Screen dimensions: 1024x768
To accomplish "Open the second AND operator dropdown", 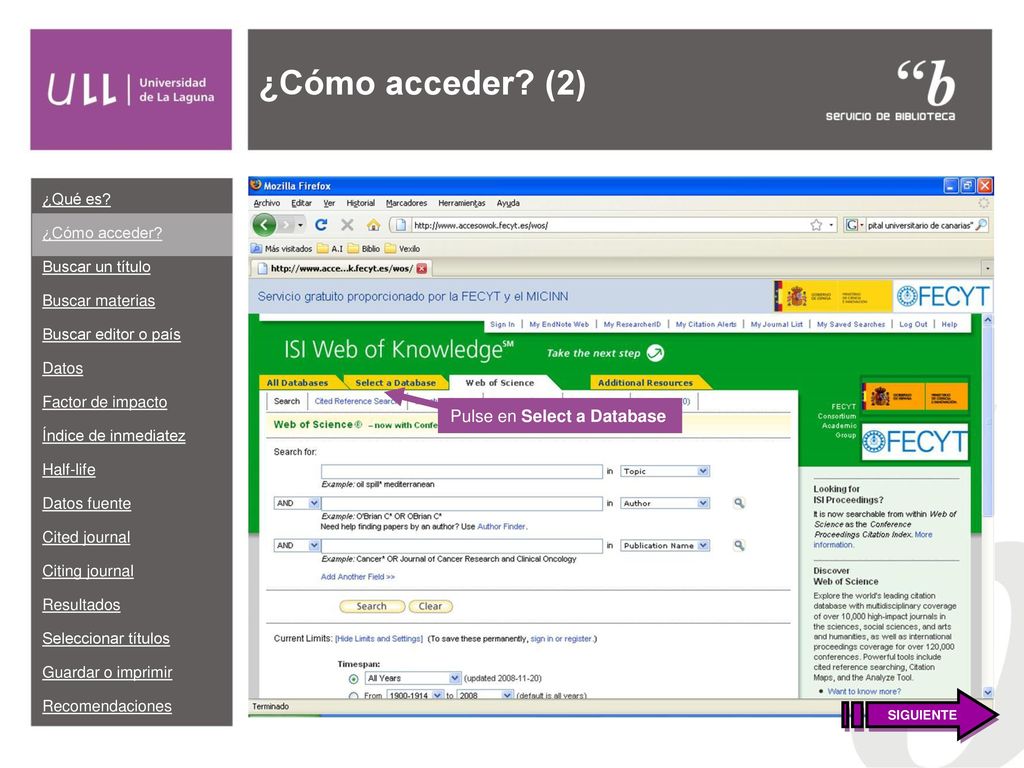I will pyautogui.click(x=296, y=545).
